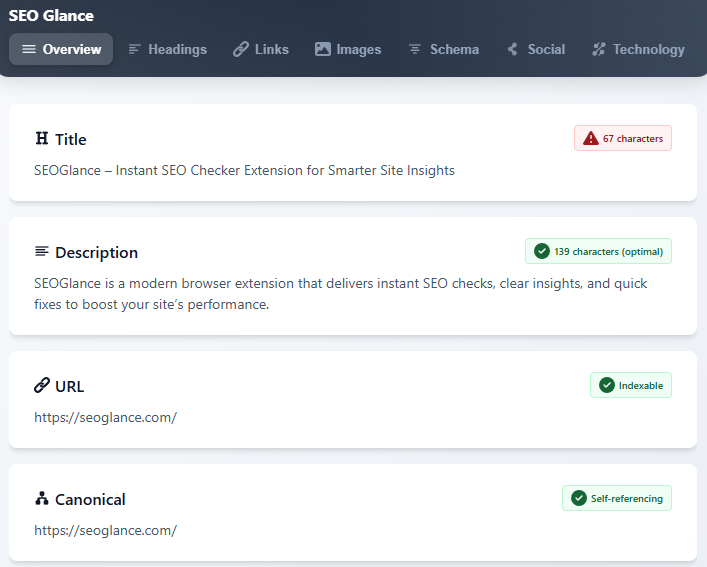Switch to the Technology tab
Screen dimensions: 707x567
[x=638, y=49]
